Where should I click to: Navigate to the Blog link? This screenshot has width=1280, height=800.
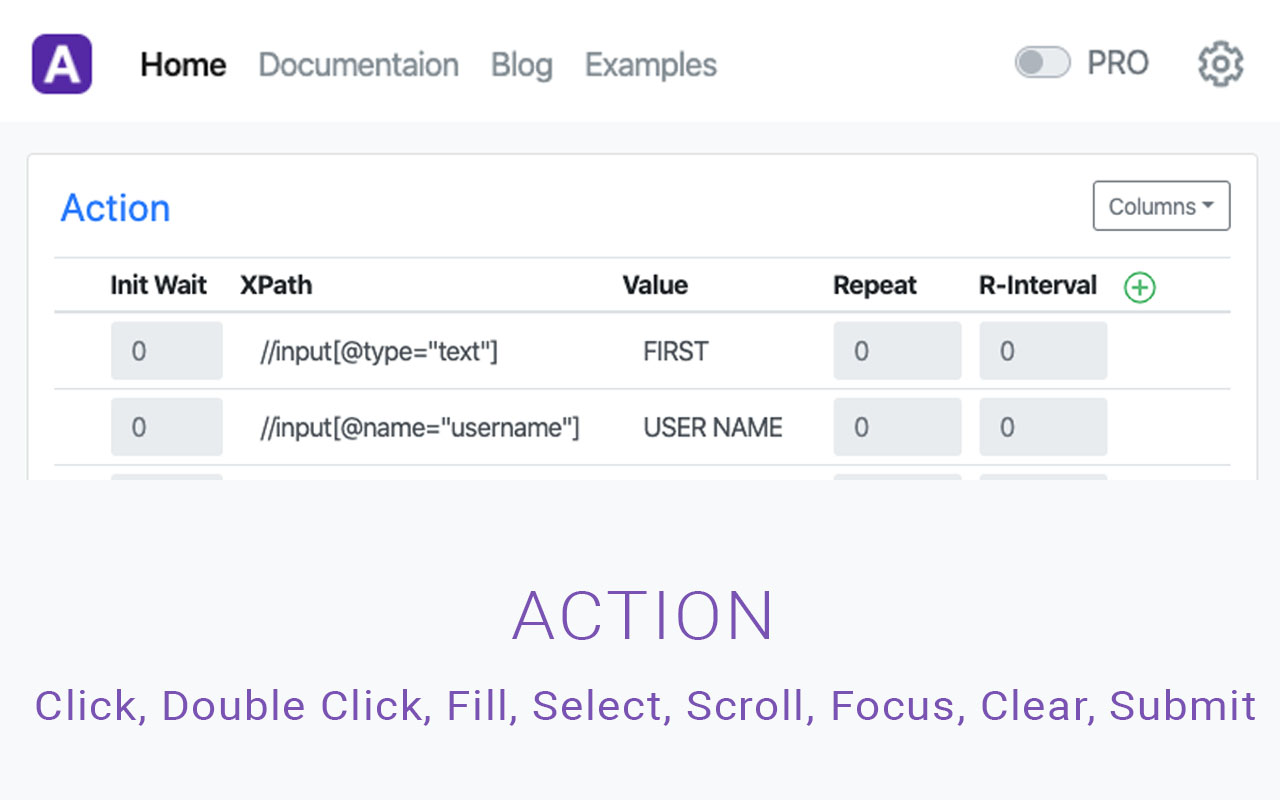tap(521, 65)
